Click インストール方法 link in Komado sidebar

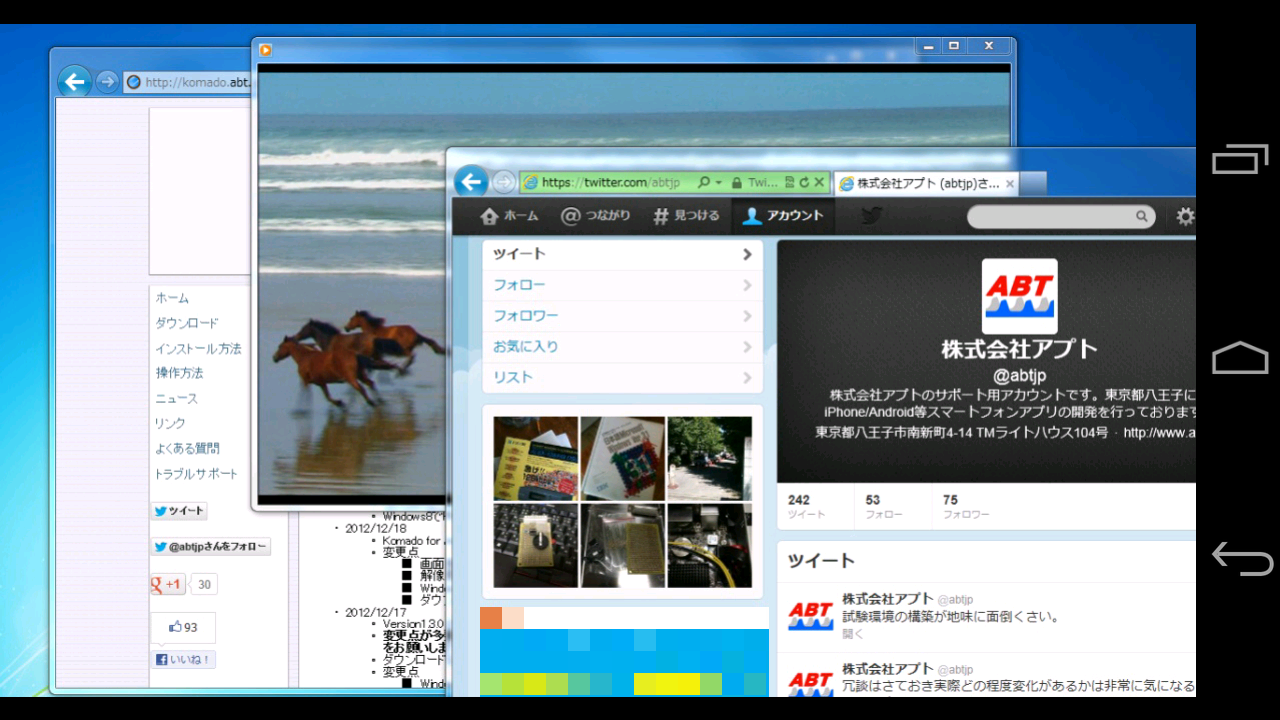[198, 349]
